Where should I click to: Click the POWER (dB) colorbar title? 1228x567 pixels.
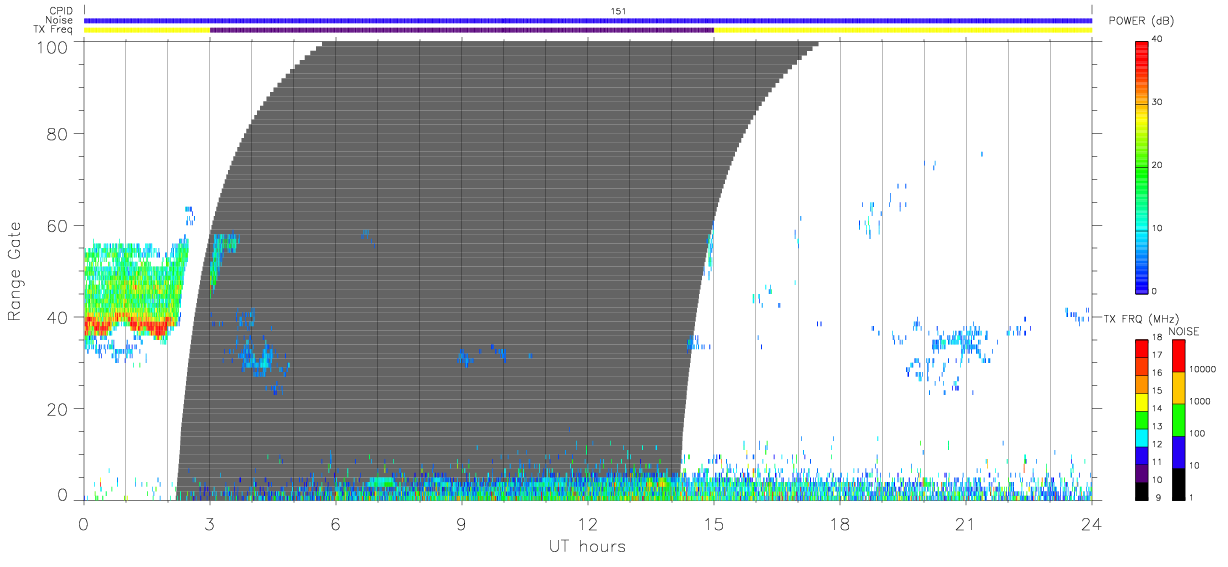point(1142,21)
